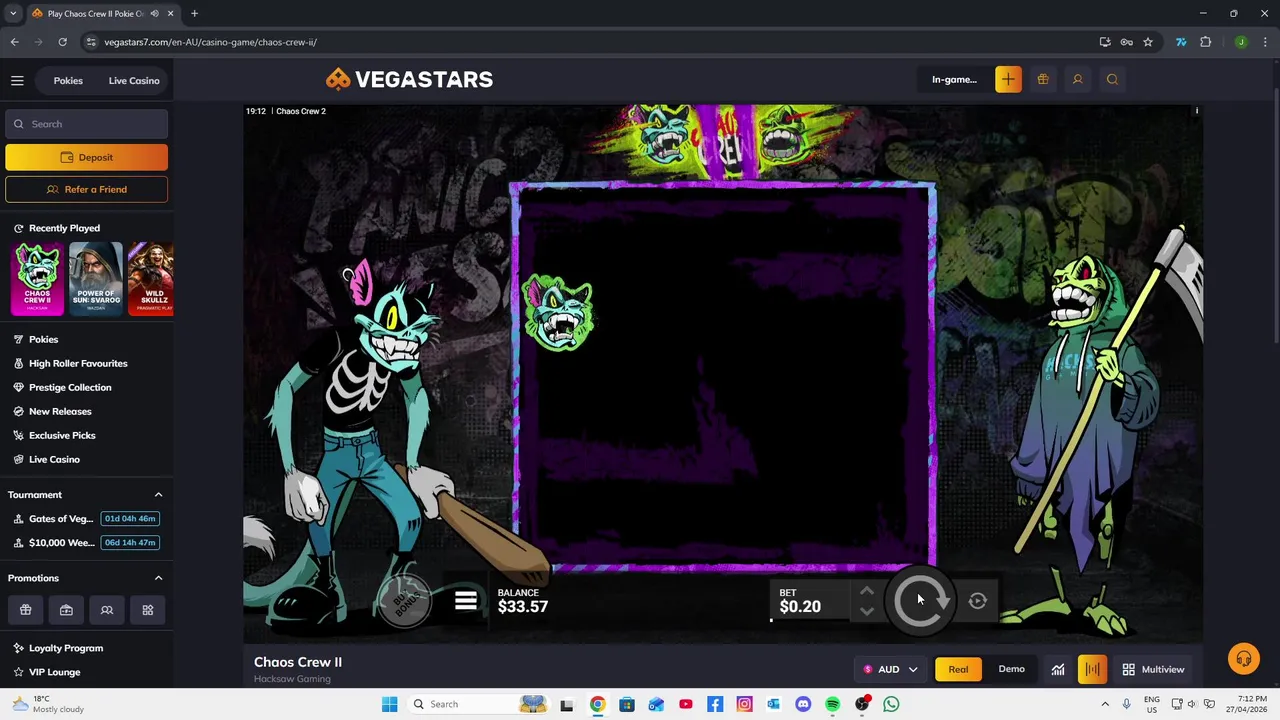Viewport: 1280px width, 720px height.
Task: Collapse the Tournament section
Action: (158, 495)
